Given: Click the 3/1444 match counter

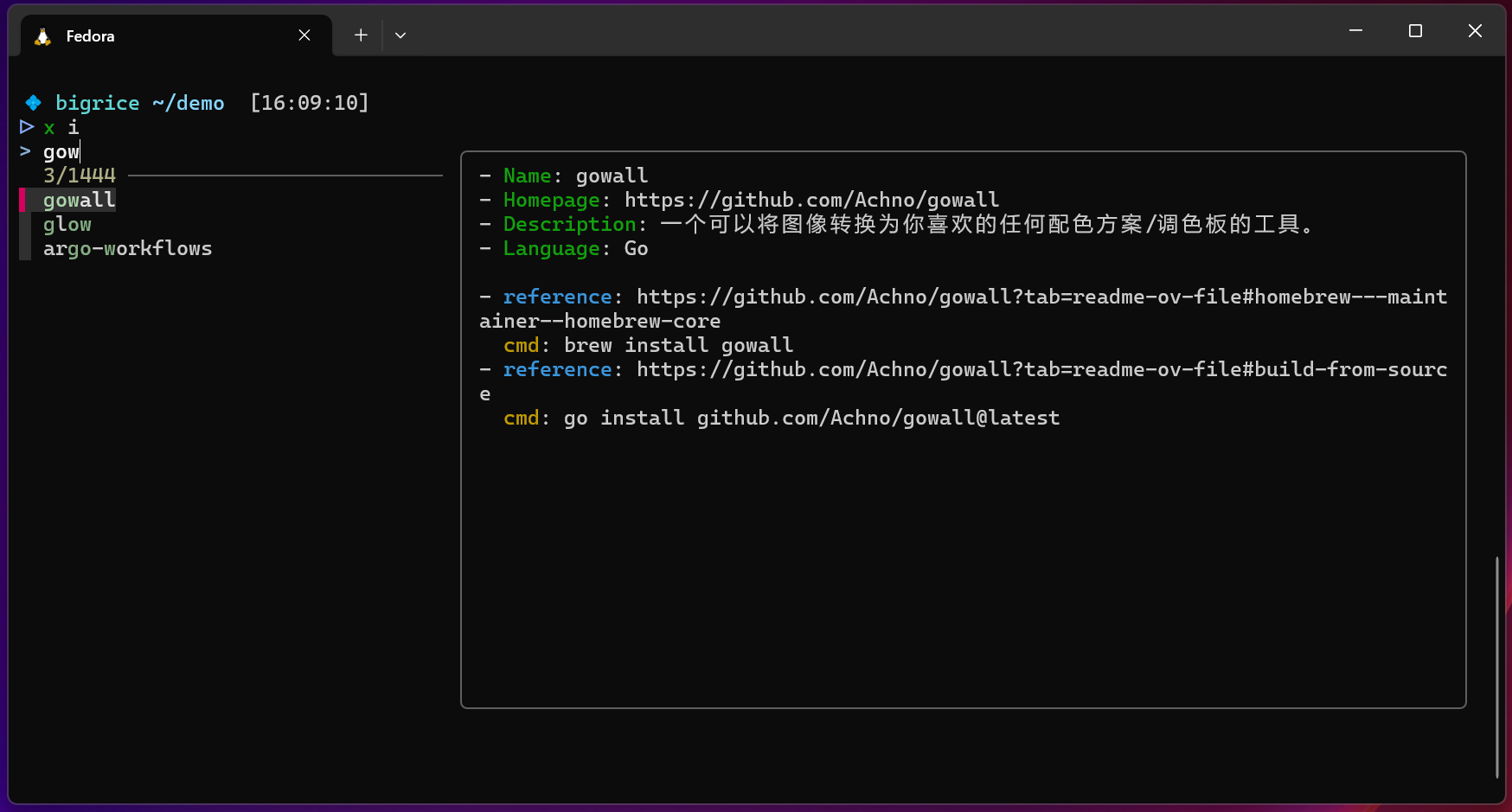Looking at the screenshot, I should pos(80,176).
